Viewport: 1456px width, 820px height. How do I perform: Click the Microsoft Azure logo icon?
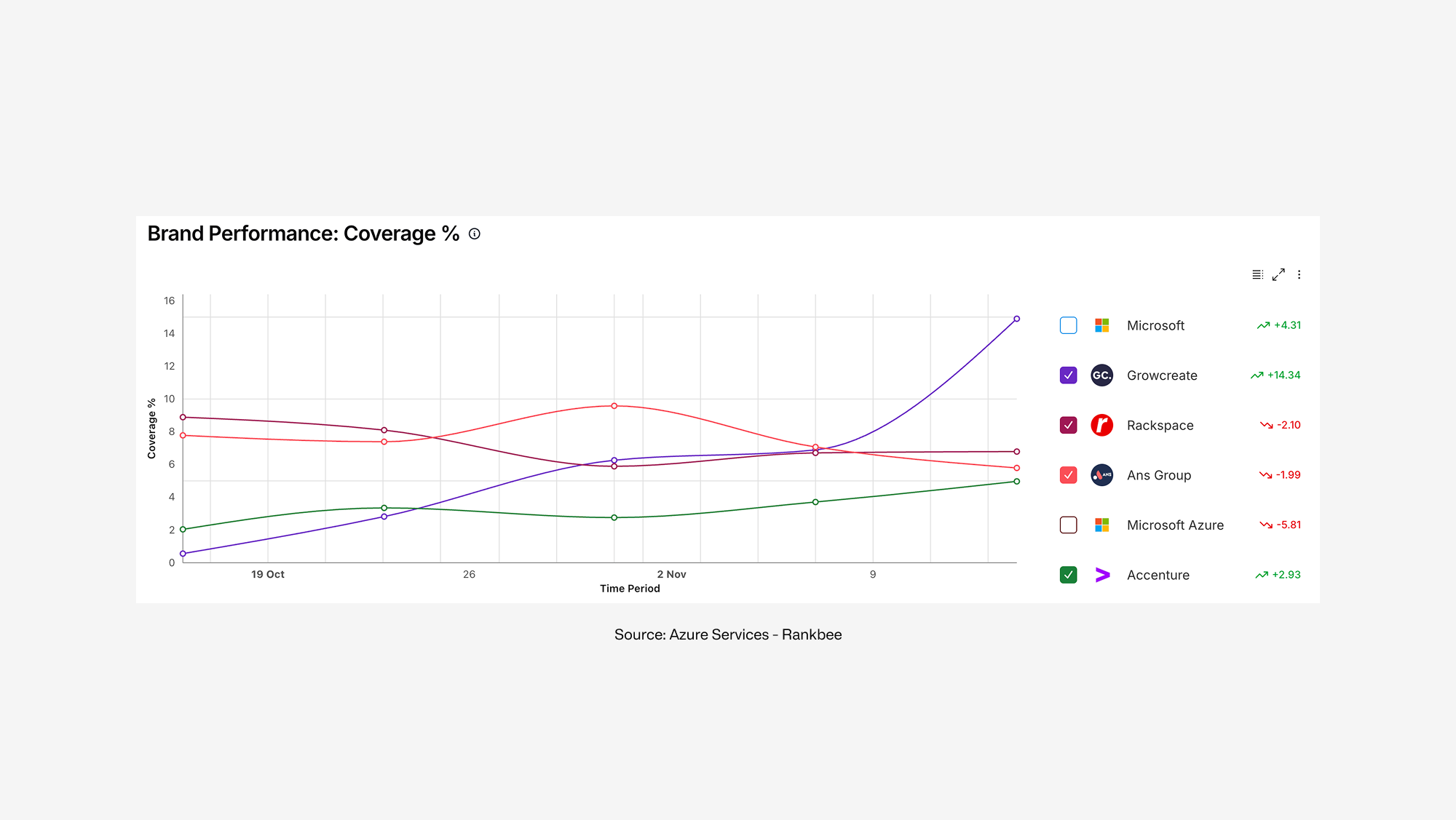[x=1101, y=525]
